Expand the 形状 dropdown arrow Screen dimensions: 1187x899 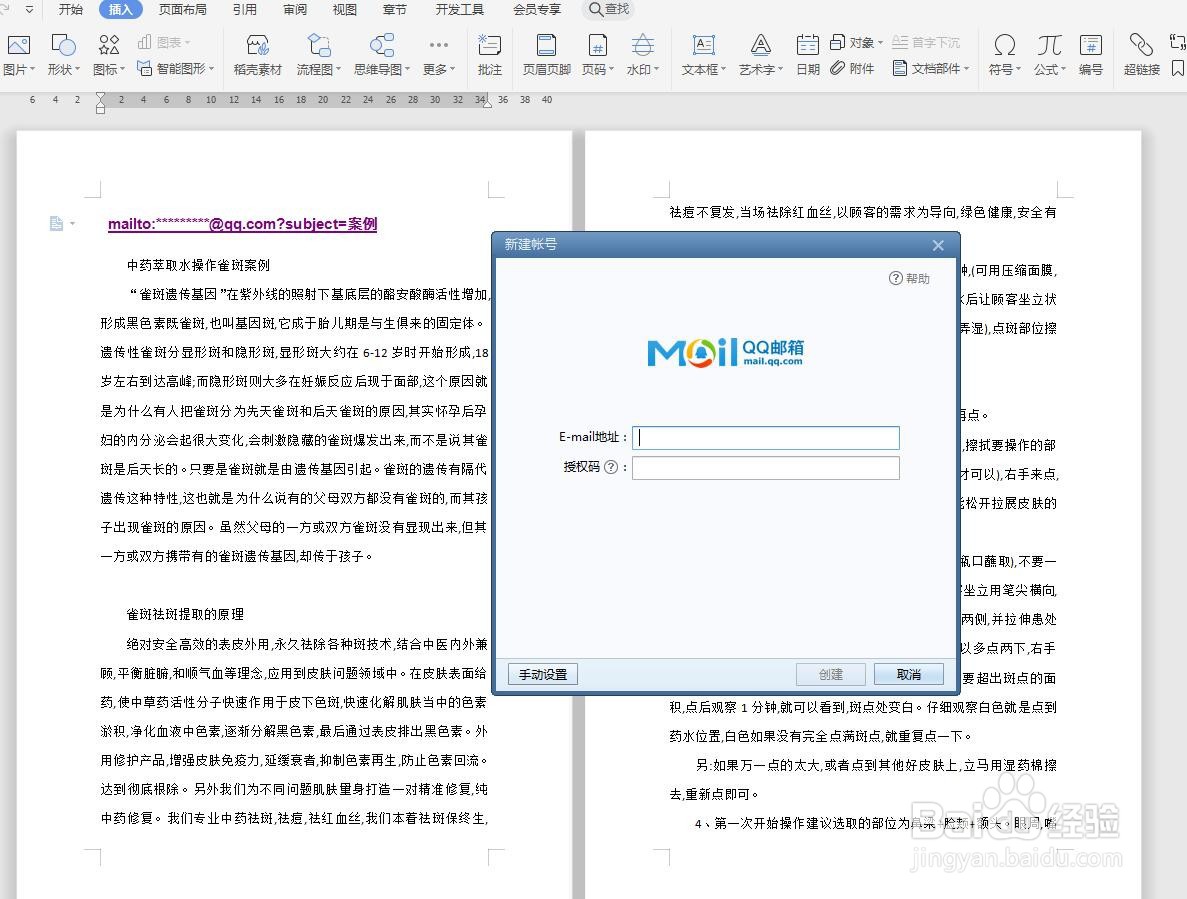[77, 69]
